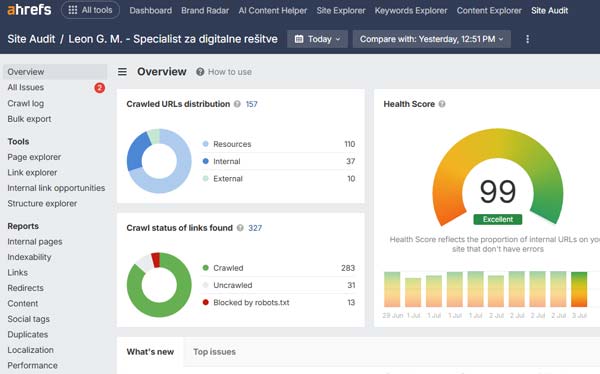This screenshot has height=374, width=600.
Task: Open the Indexability report
Action: [x=29, y=257]
